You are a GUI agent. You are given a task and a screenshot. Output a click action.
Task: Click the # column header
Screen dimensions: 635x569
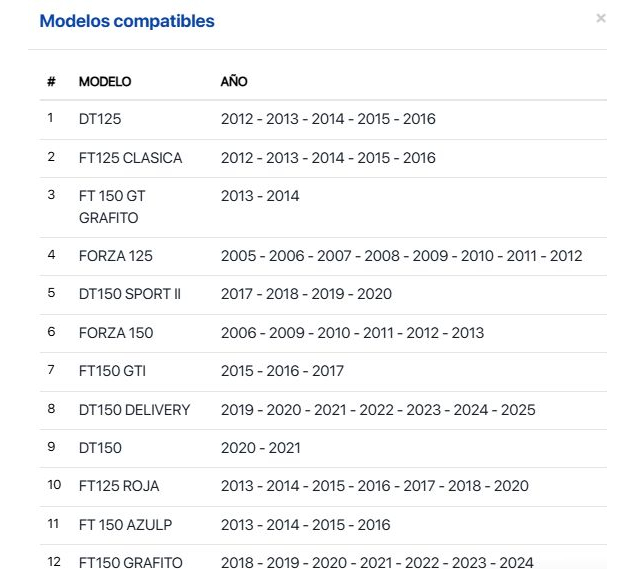(x=51, y=81)
